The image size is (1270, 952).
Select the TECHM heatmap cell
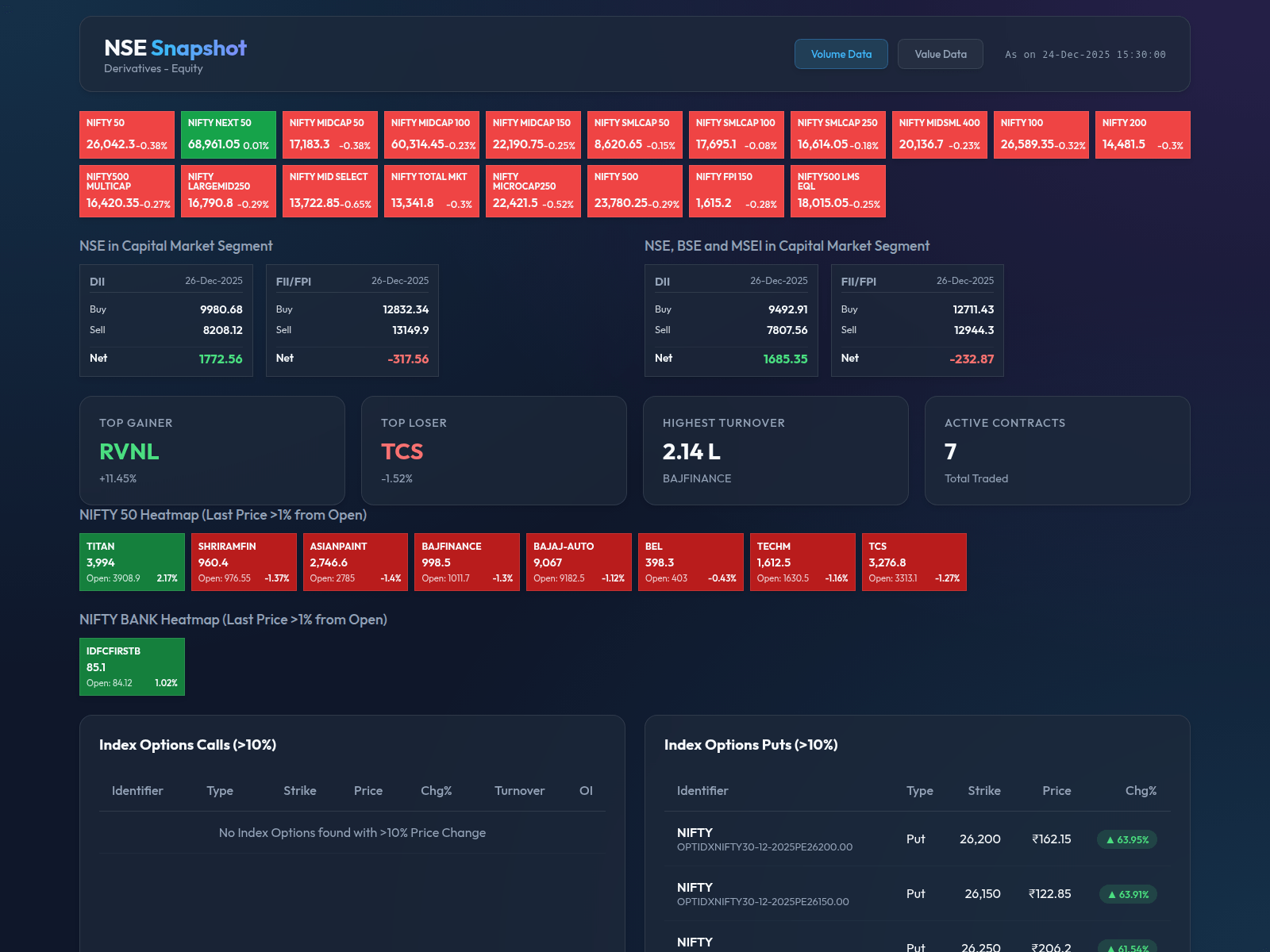[802, 562]
